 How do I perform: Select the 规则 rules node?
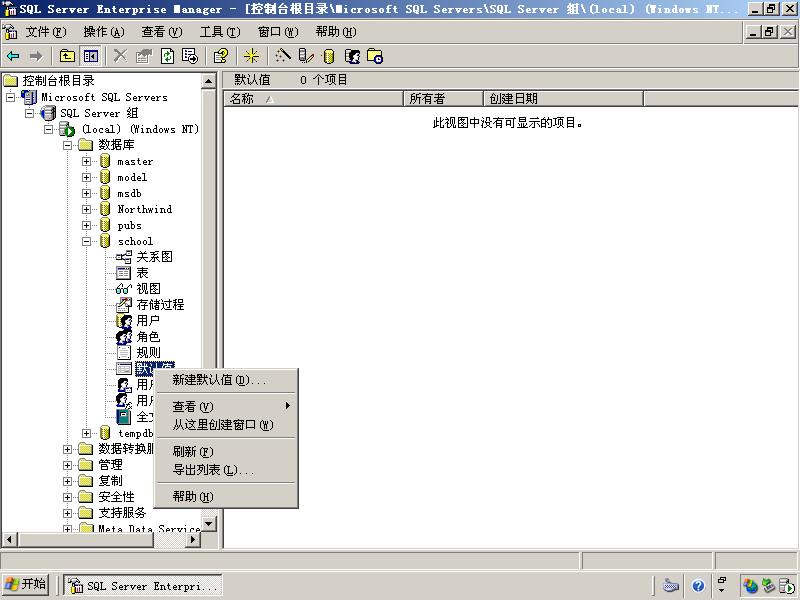coord(148,353)
